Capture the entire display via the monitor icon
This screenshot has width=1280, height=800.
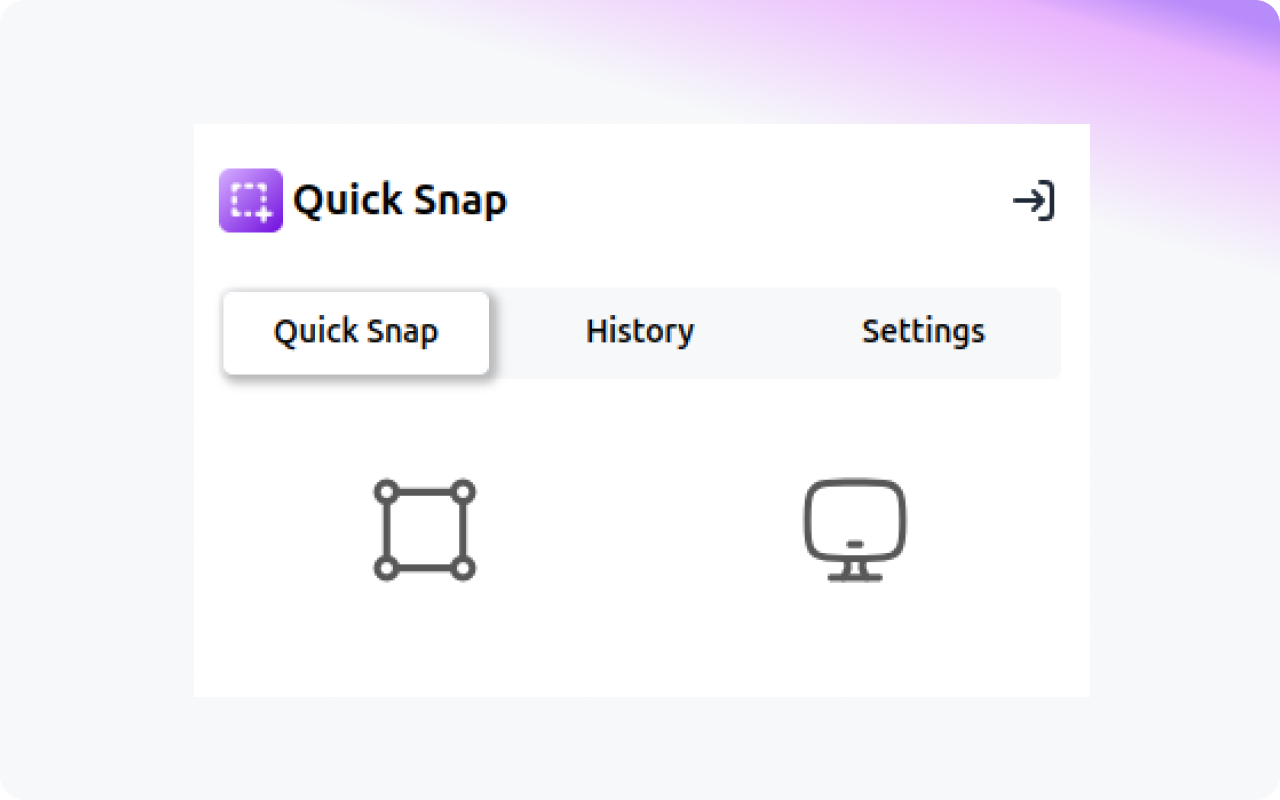pos(855,530)
